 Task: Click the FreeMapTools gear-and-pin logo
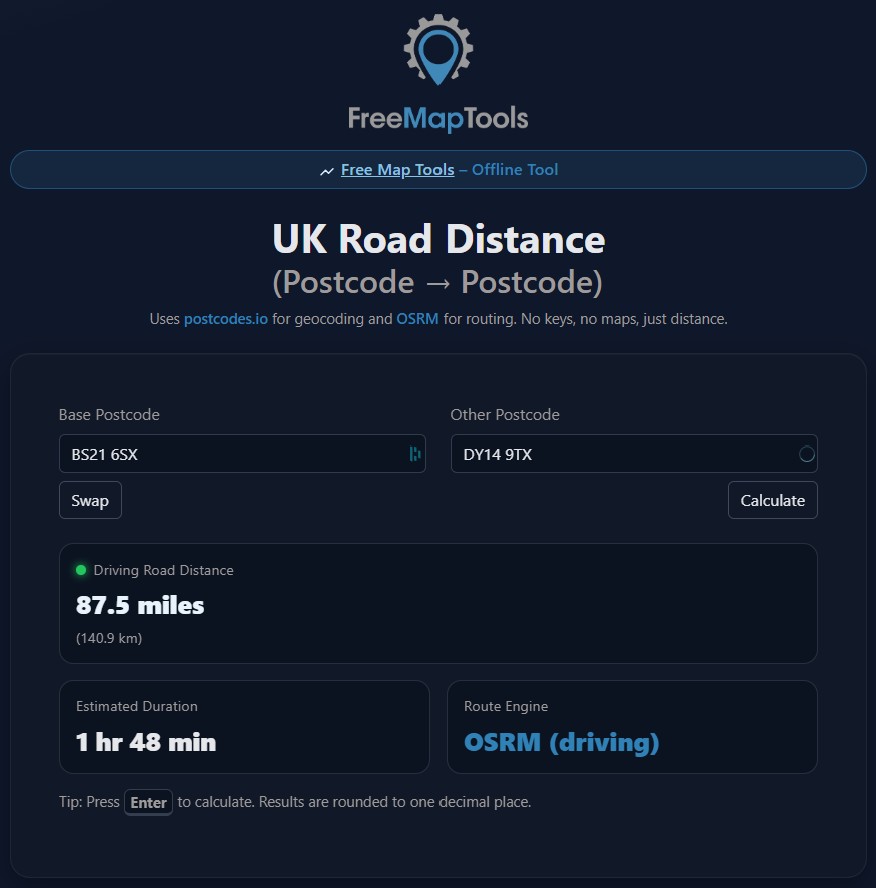click(437, 50)
